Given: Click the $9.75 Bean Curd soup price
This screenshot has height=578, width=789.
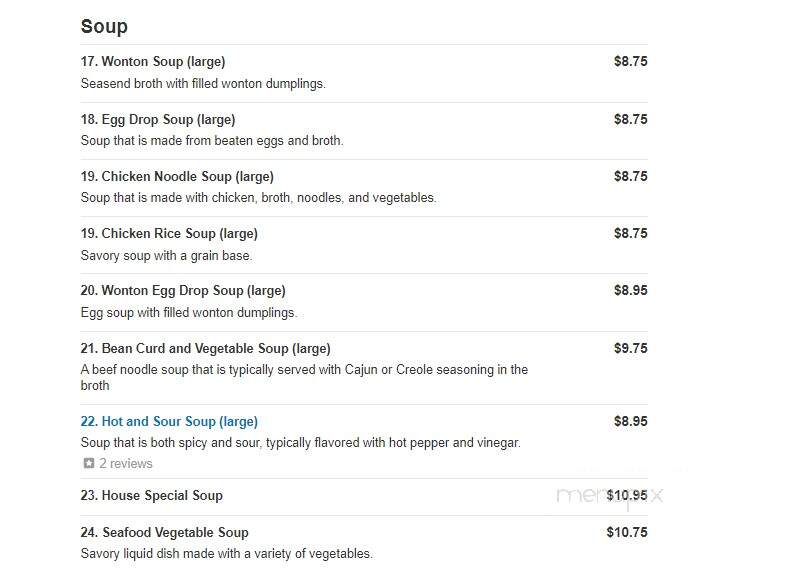Looking at the screenshot, I should click(630, 348).
